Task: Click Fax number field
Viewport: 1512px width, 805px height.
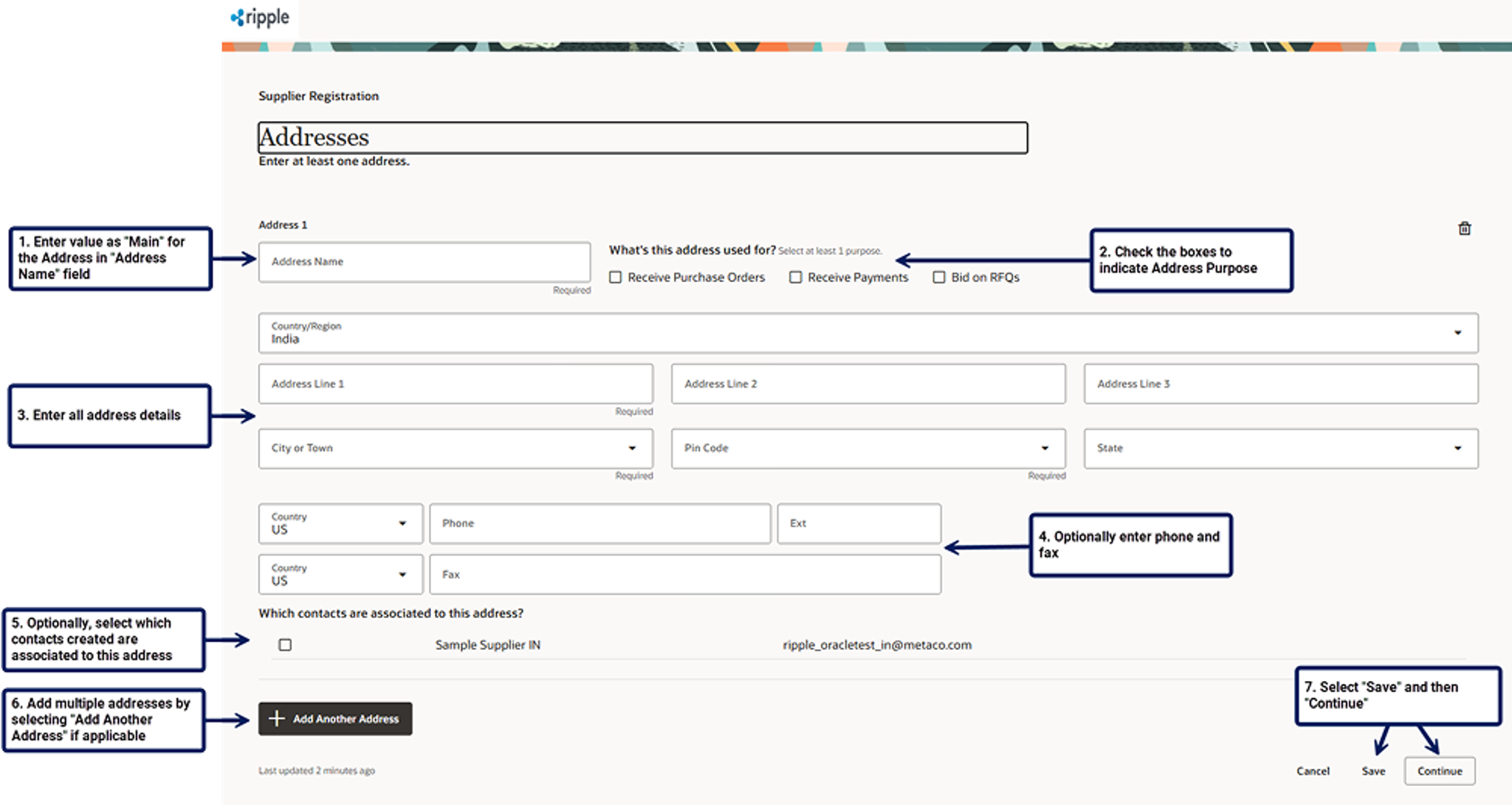Action: click(685, 575)
